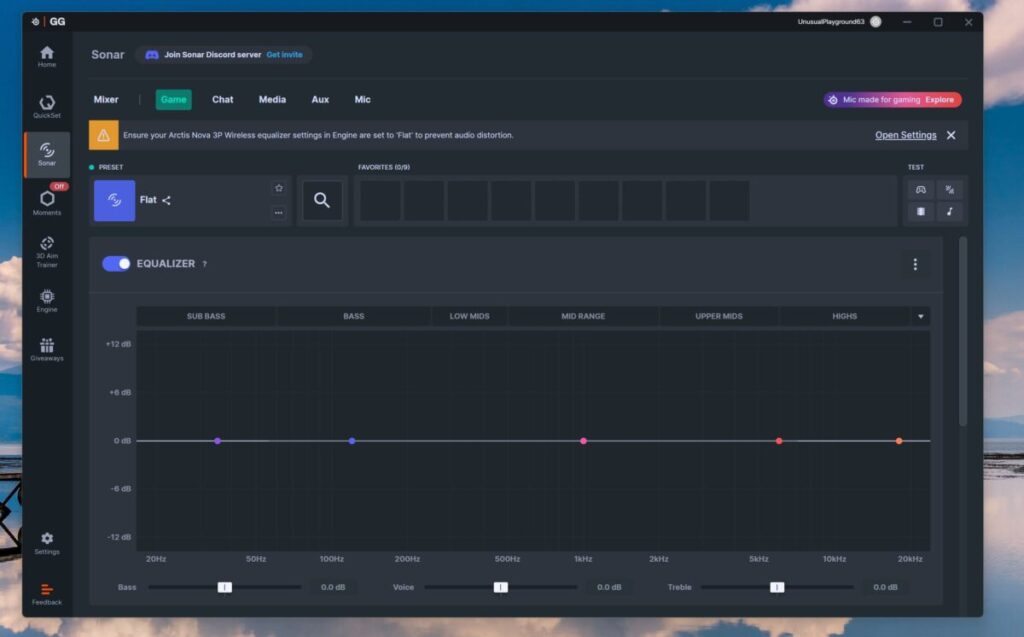
Task: Click the Treble slider handle
Action: (777, 587)
